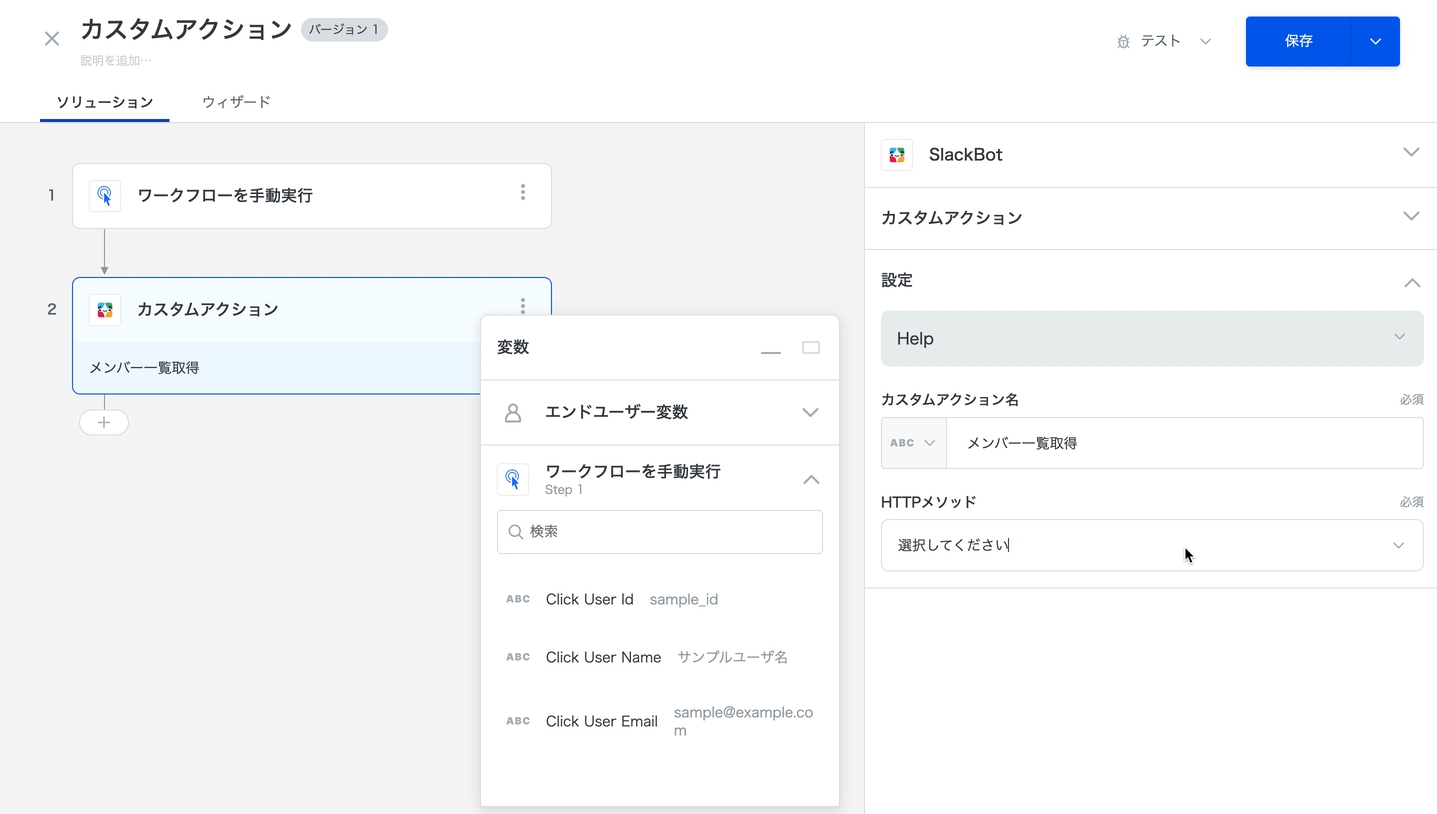The height and width of the screenshot is (814, 1437).
Task: Collapse the ワークフローを手動実行 variables section
Action: coord(810,480)
